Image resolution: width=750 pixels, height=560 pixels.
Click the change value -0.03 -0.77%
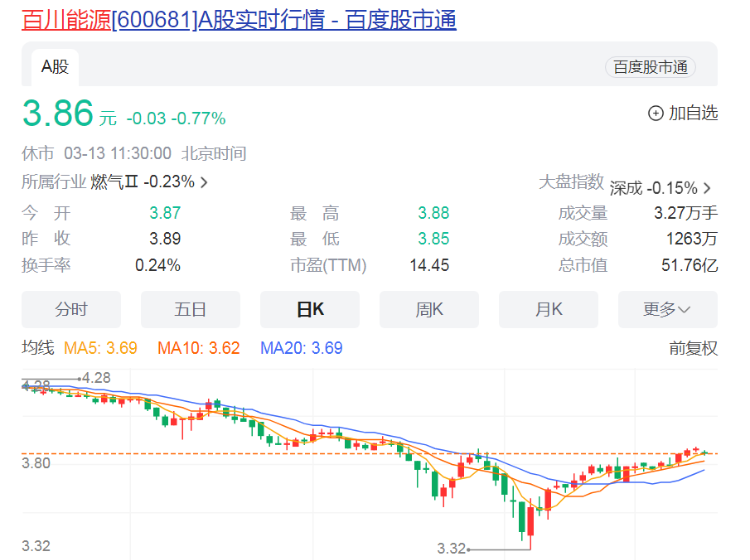point(176,118)
